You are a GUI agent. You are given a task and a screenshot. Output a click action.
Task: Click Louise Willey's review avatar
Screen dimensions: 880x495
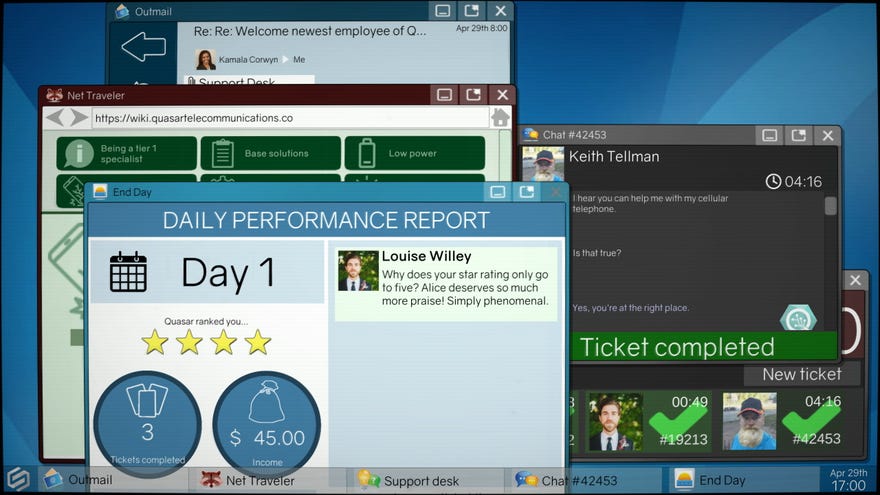point(358,271)
